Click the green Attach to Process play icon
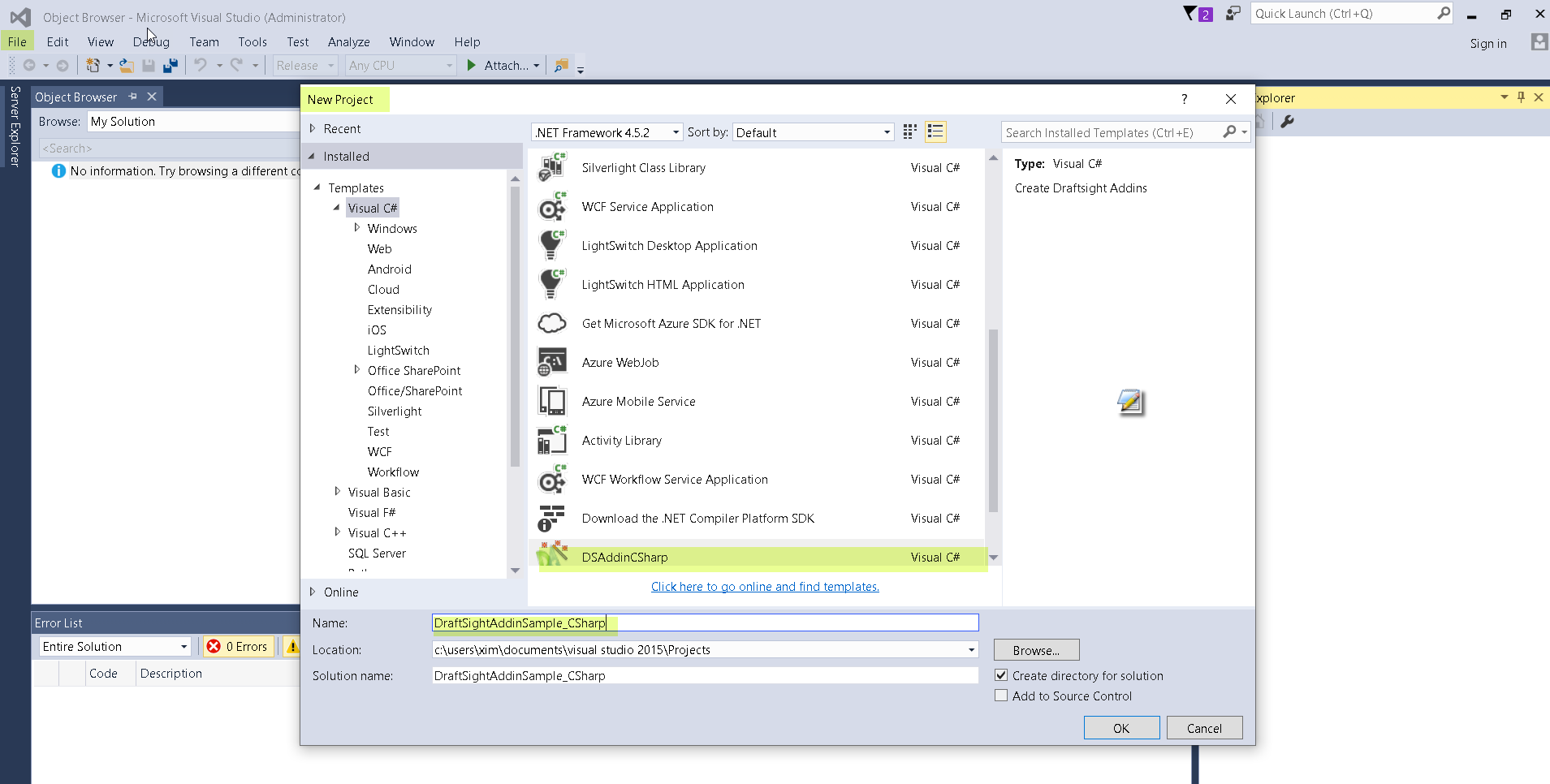 coord(473,65)
